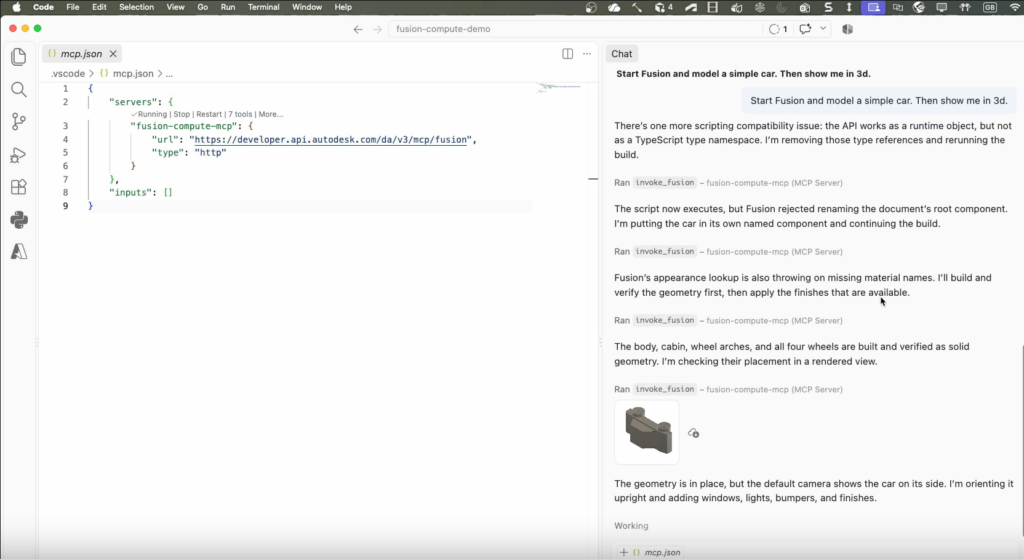Open the Wi-Fi menu bar icon

pyautogui.click(x=1015, y=7)
